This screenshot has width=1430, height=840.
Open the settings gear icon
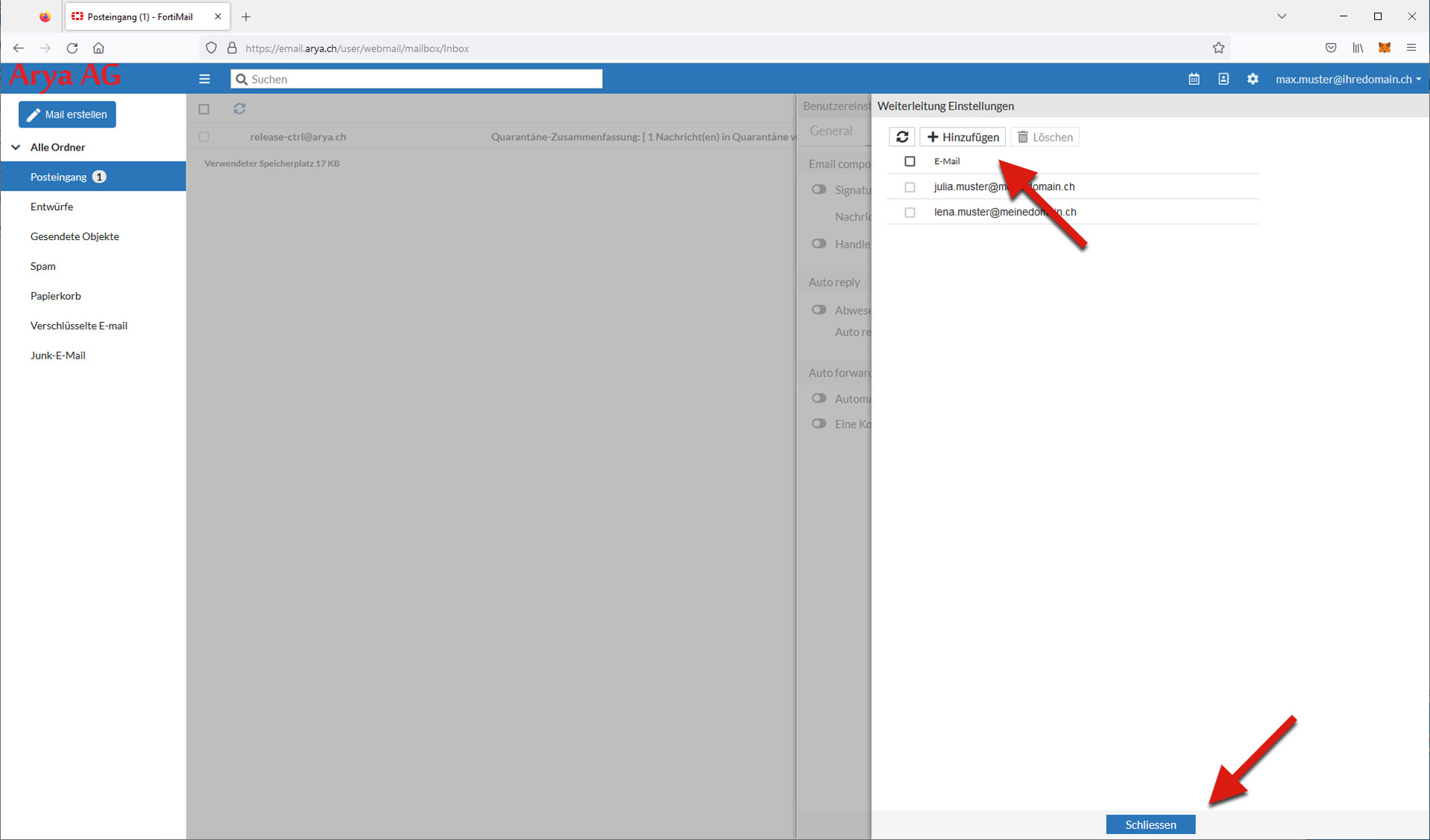1253,79
